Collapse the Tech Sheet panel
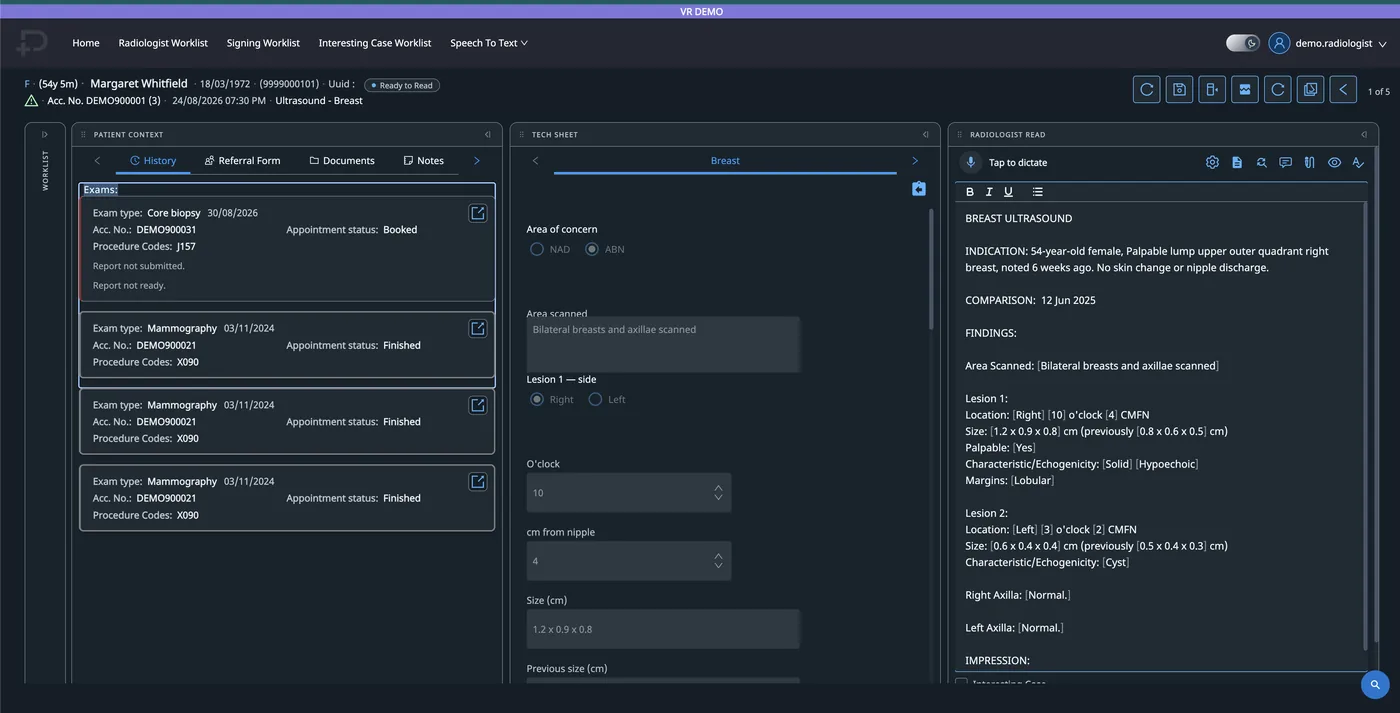This screenshot has width=1400, height=713. click(x=925, y=134)
